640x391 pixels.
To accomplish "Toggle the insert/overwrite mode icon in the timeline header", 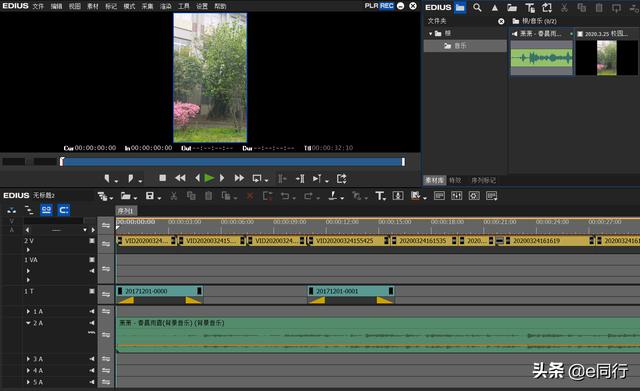I will [11, 210].
